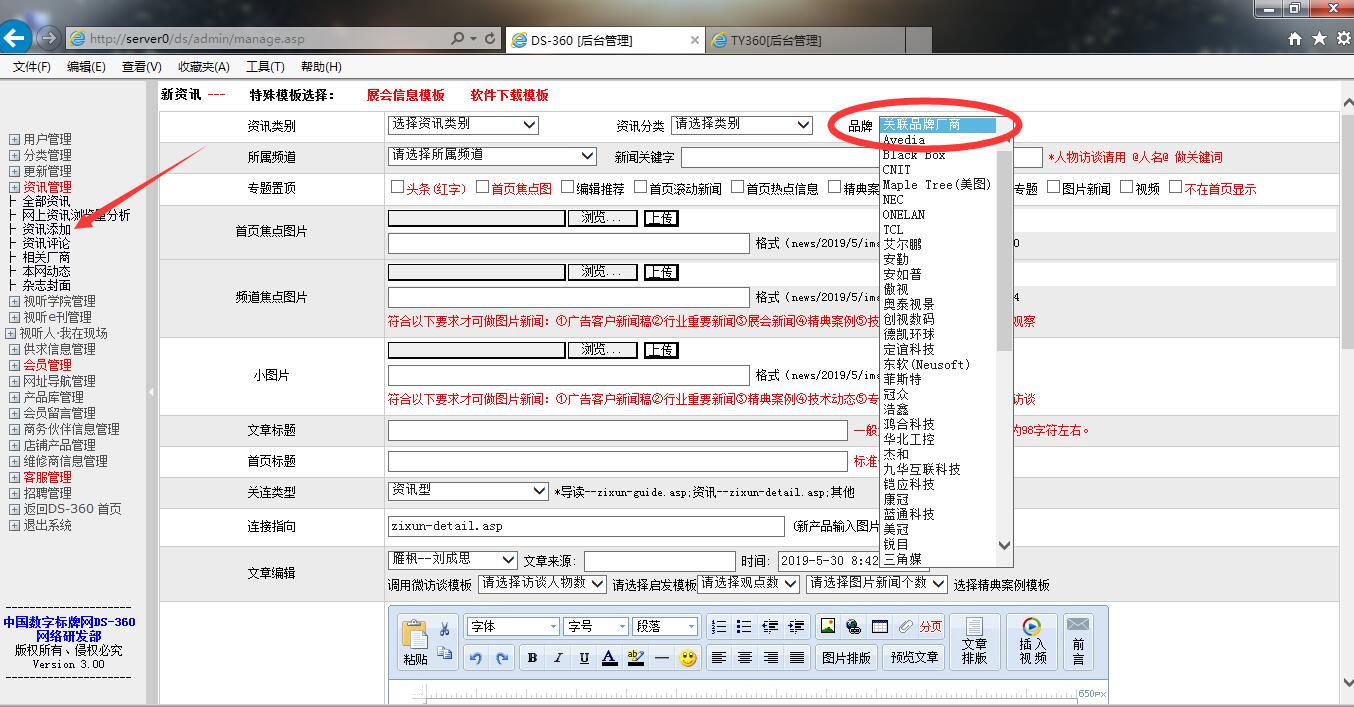
Task: Toggle bold formatting
Action: tap(532, 658)
